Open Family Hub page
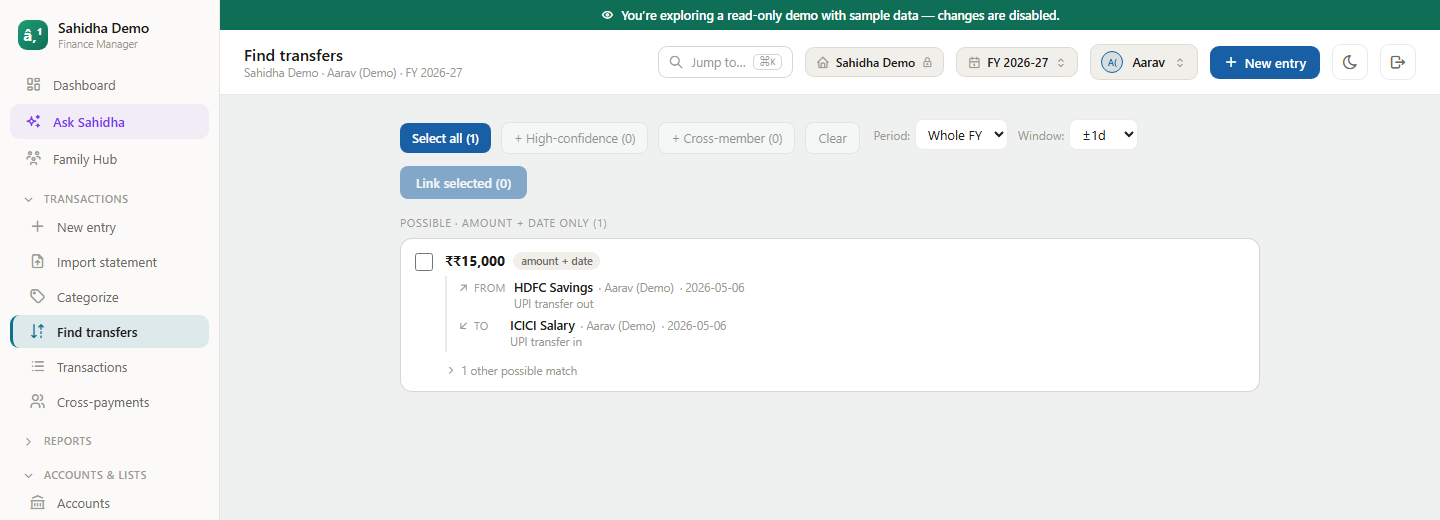The width and height of the screenshot is (1440, 520). 110,159
